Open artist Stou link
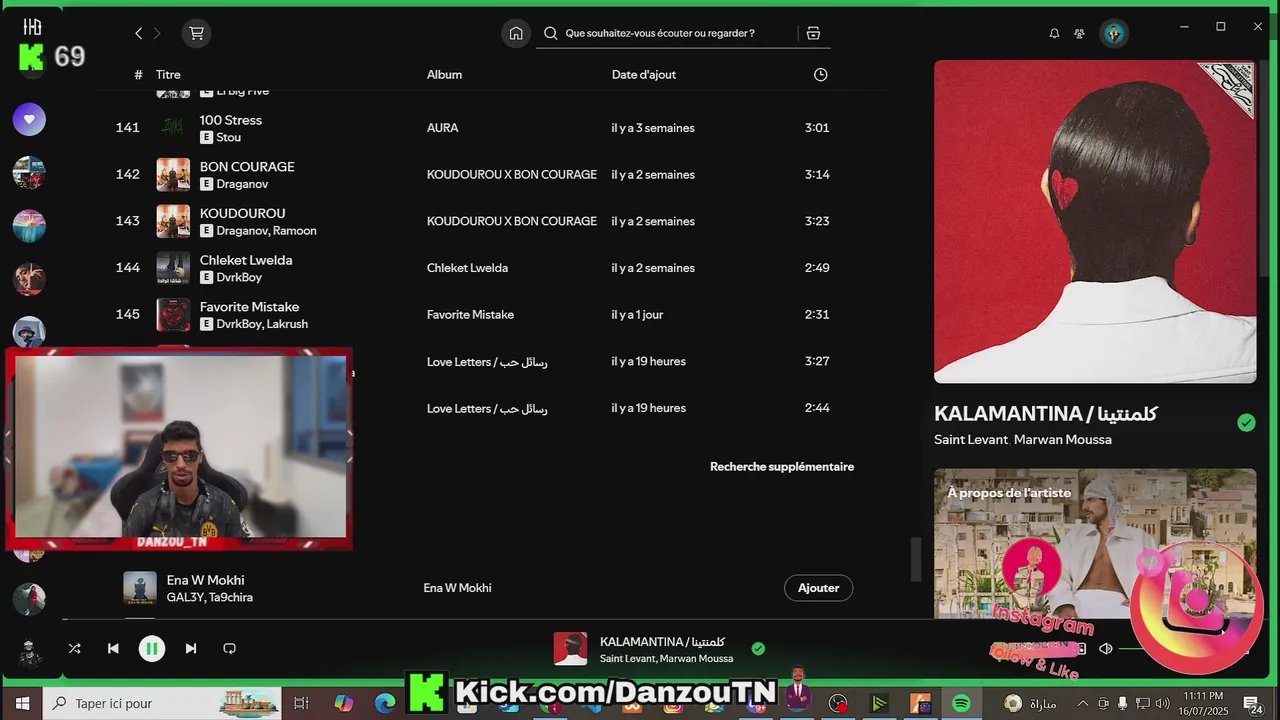The height and width of the screenshot is (720, 1280). click(x=228, y=138)
